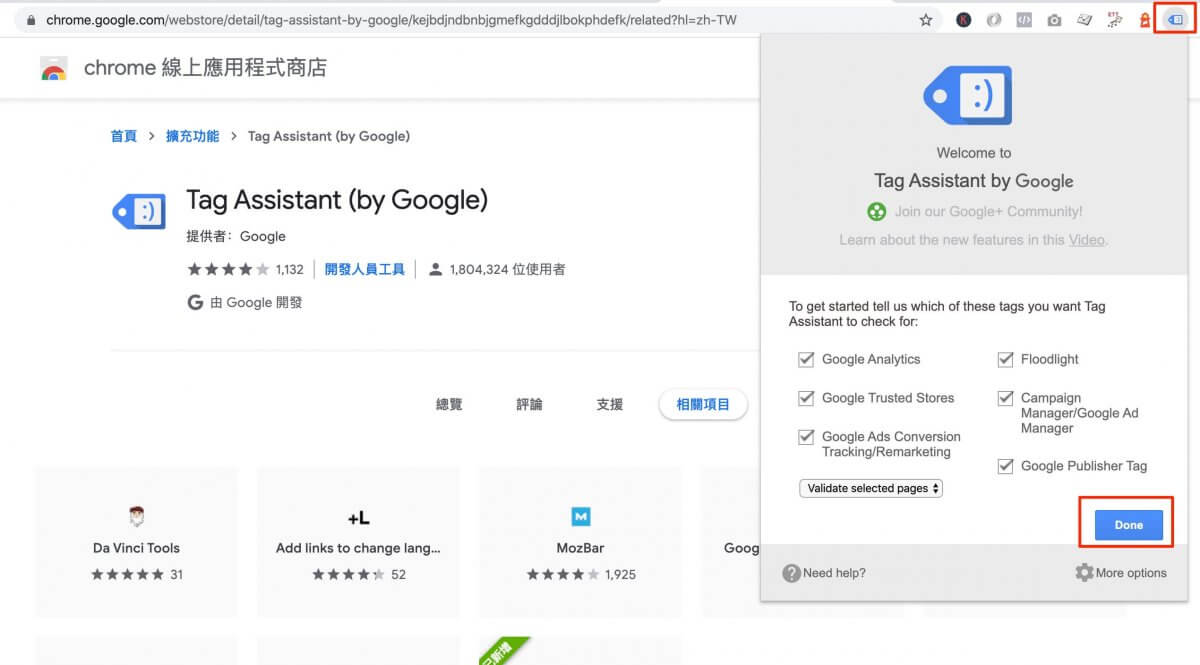Click the code brackets extension icon
This screenshot has width=1200, height=665.
pyautogui.click(x=1024, y=20)
